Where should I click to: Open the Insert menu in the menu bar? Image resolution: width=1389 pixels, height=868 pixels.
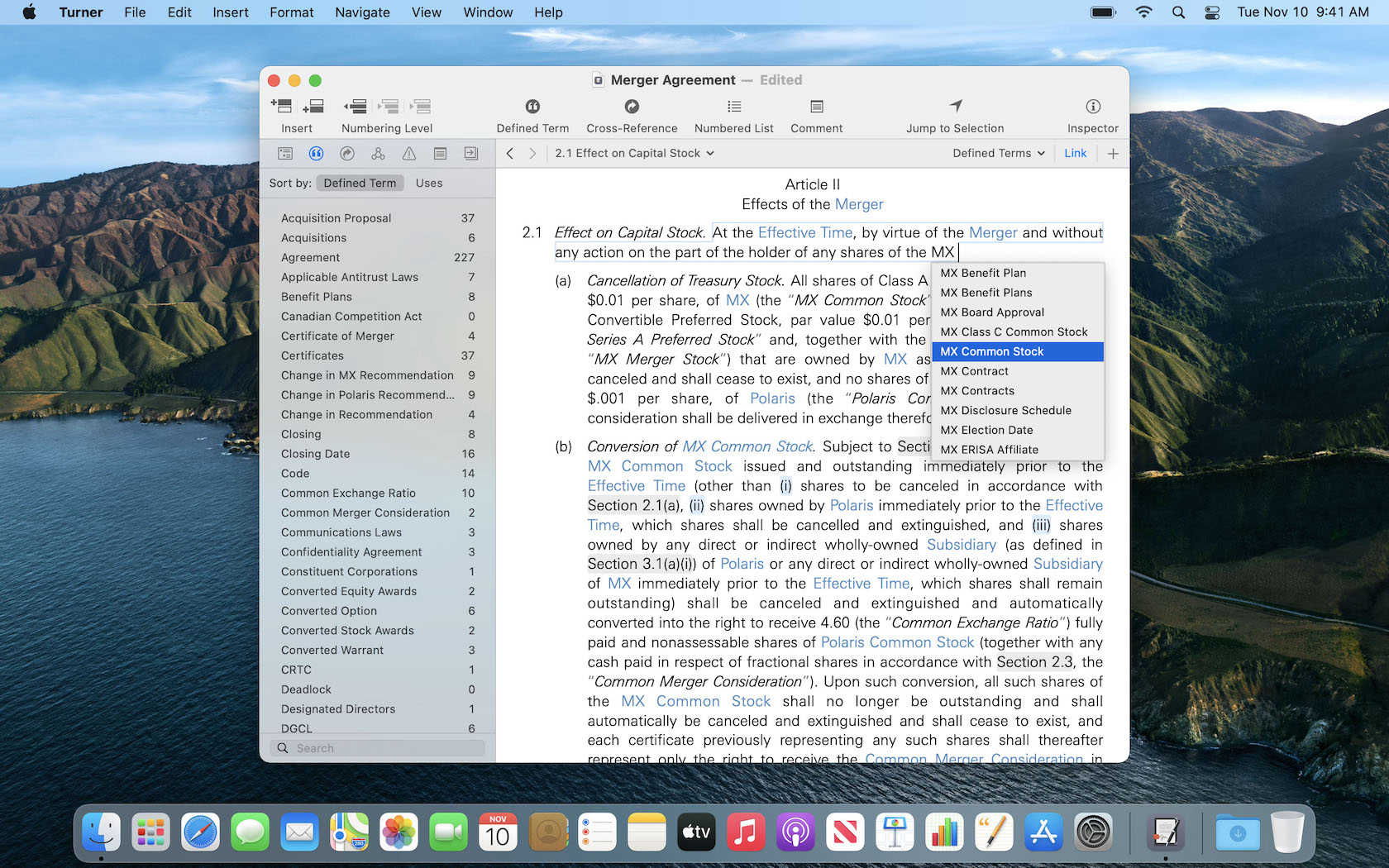[231, 12]
